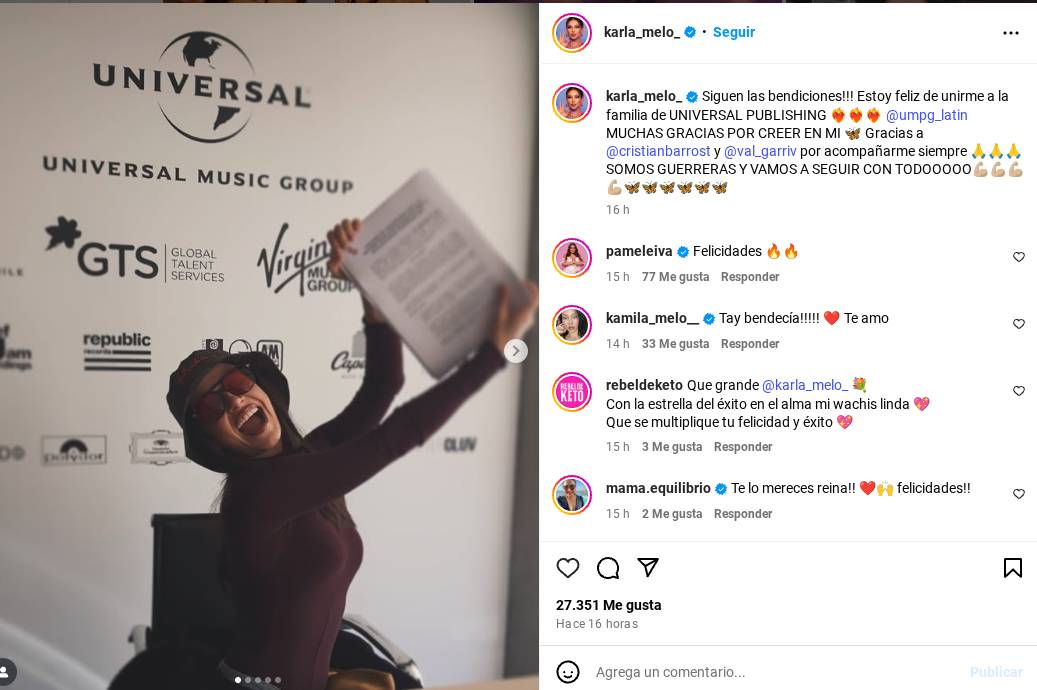The image size is (1037, 690).
Task: View tagged people icon on the photo
Action: click(x=6, y=671)
